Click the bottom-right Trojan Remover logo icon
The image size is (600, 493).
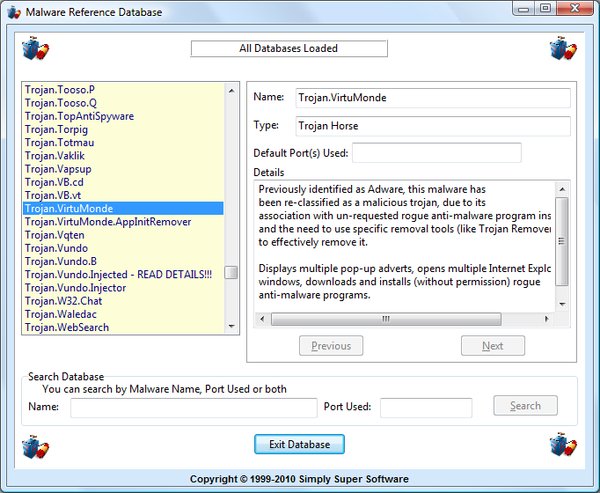click(562, 446)
